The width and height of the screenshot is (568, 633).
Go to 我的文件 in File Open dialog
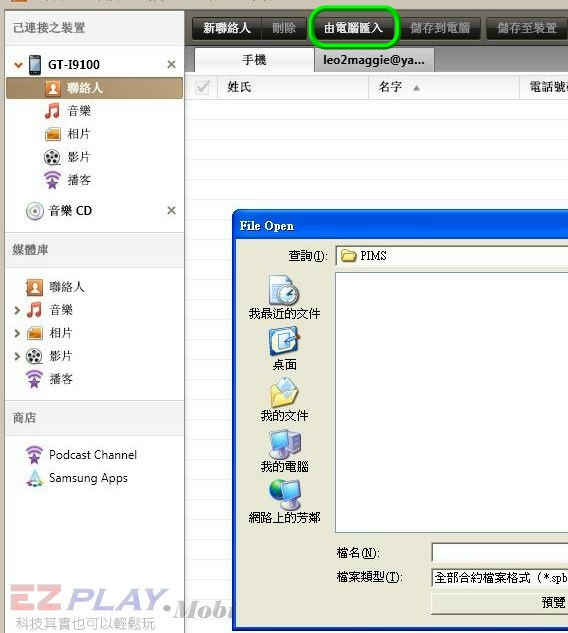(x=284, y=400)
